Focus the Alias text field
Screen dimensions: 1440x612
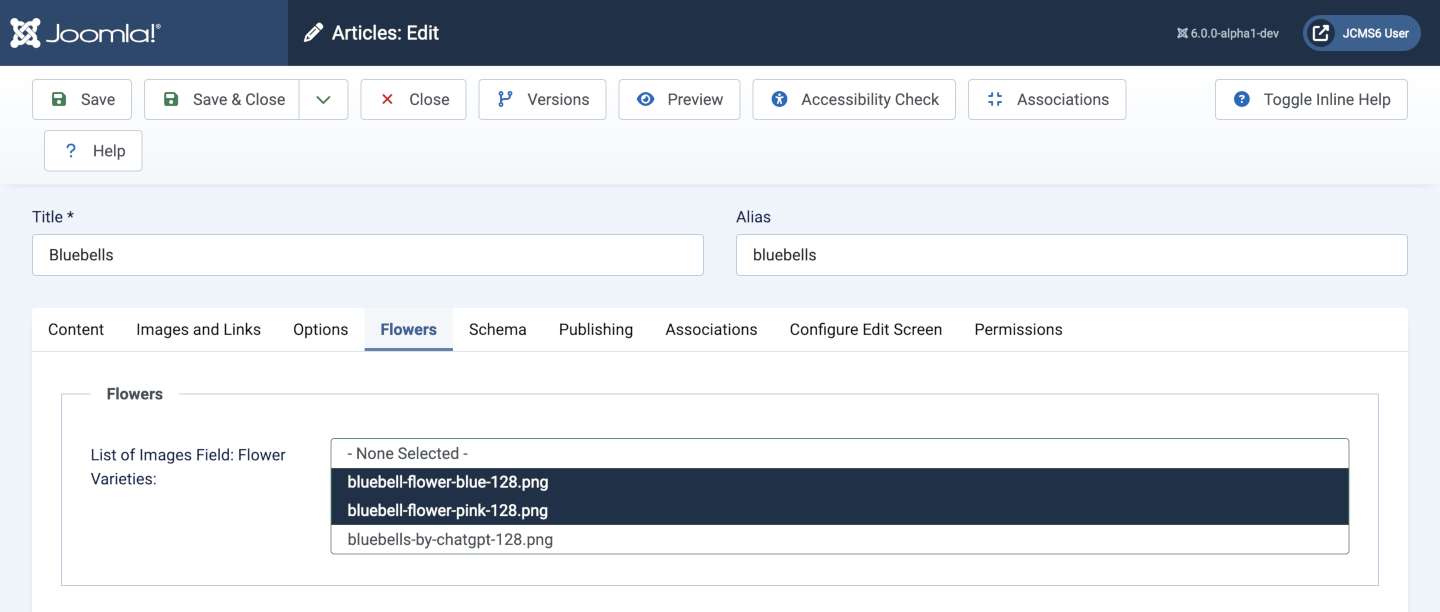pos(1071,255)
